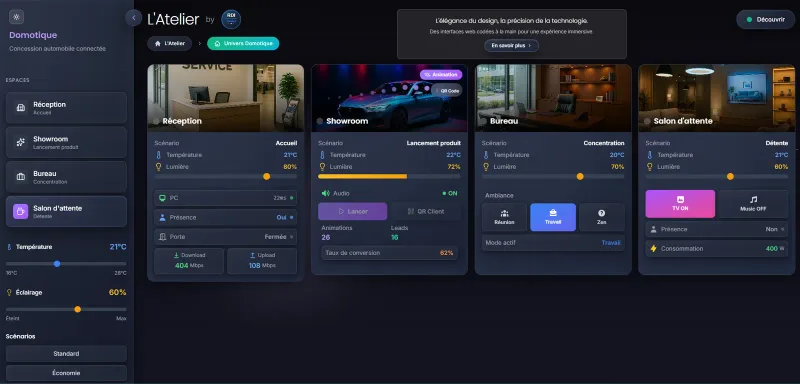Click the Réception building icon in sidebar
Image resolution: width=800 pixels, height=384 pixels.
pos(20,108)
